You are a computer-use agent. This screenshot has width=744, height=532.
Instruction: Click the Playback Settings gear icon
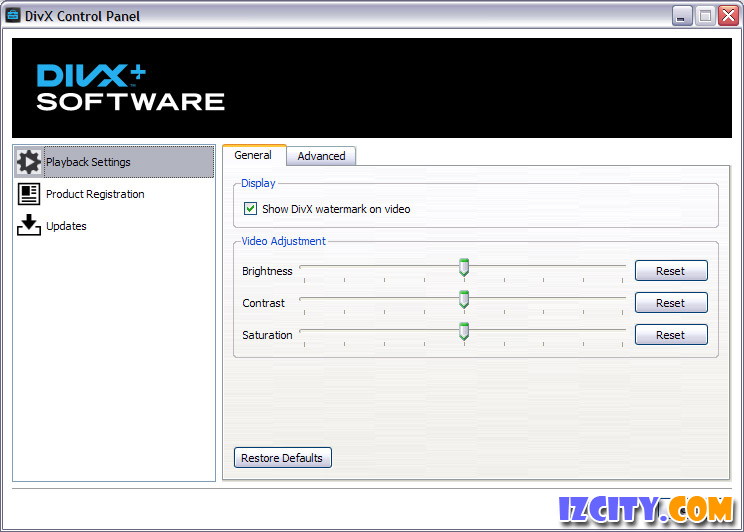(29, 162)
